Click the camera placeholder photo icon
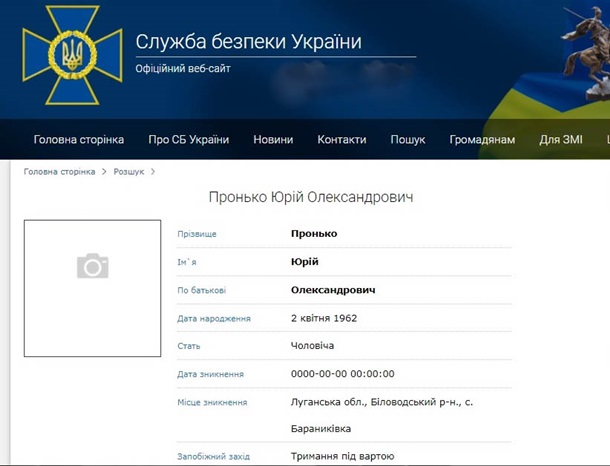The height and width of the screenshot is (466, 610). click(92, 266)
